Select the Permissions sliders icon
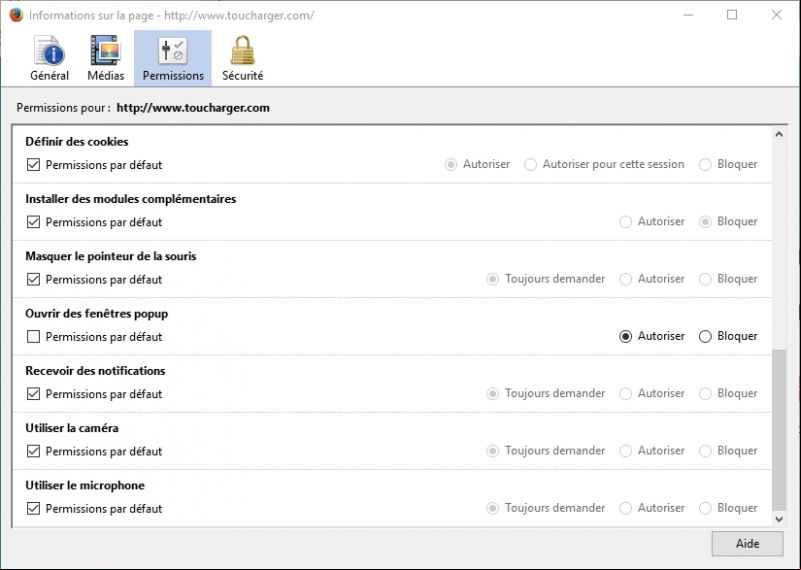The width and height of the screenshot is (801, 570). click(x=173, y=51)
